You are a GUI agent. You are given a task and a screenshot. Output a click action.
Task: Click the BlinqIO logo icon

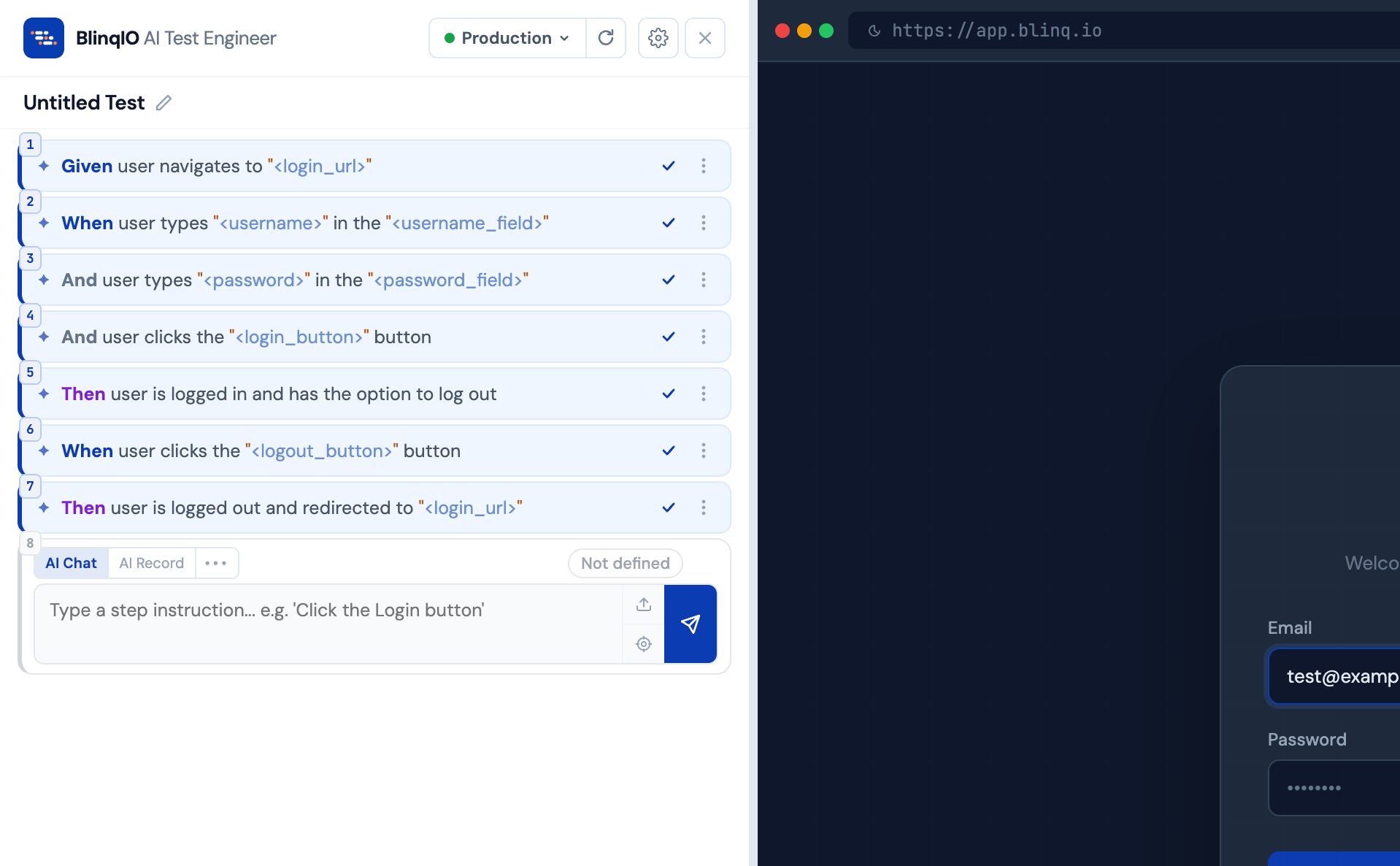coord(43,37)
